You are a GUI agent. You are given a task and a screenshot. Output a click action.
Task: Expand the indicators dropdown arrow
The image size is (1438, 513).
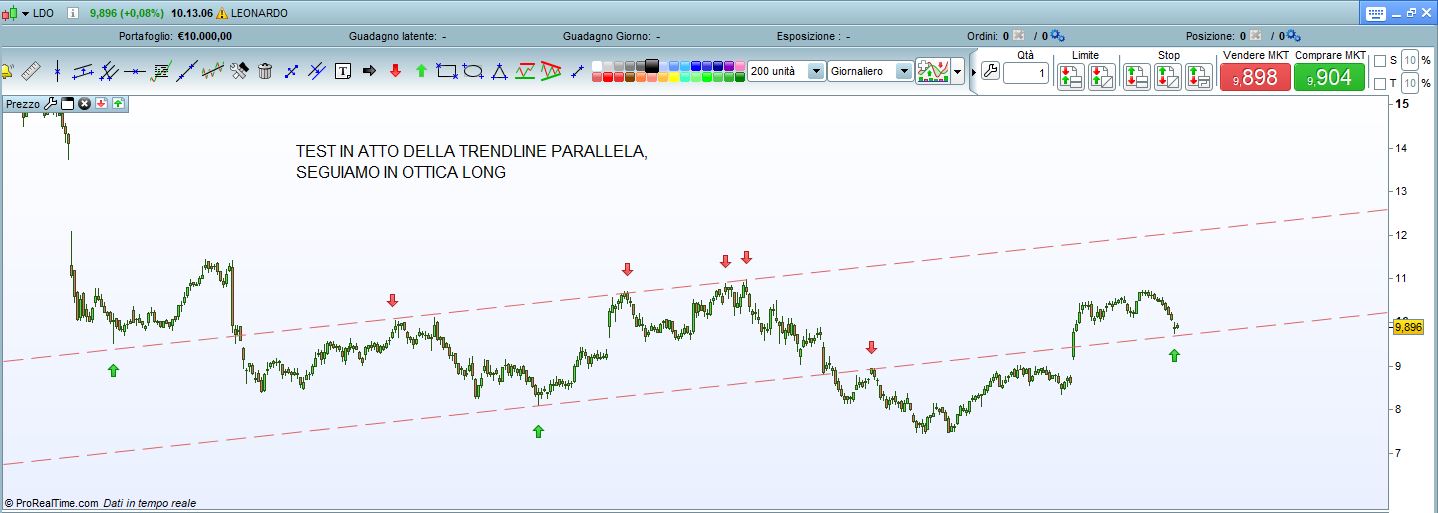[x=958, y=72]
